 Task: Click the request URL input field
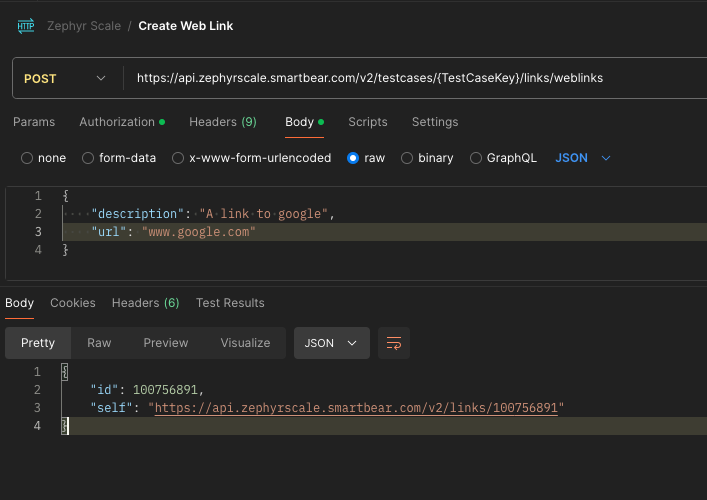pyautogui.click(x=400, y=78)
